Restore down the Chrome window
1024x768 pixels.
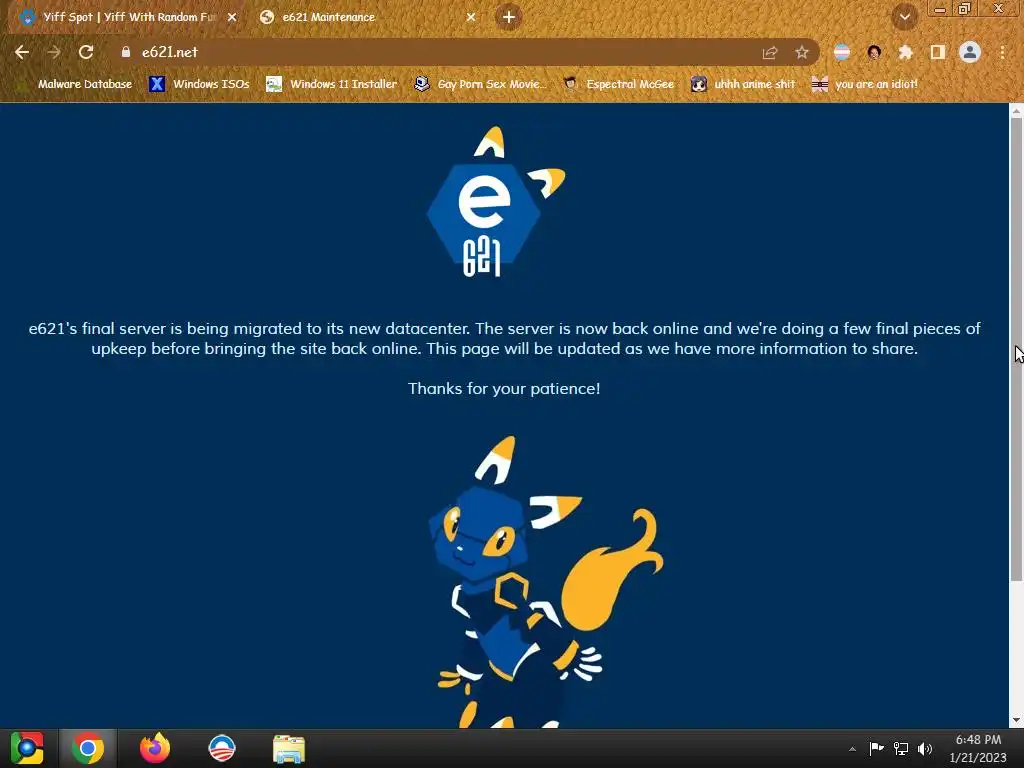(965, 8)
